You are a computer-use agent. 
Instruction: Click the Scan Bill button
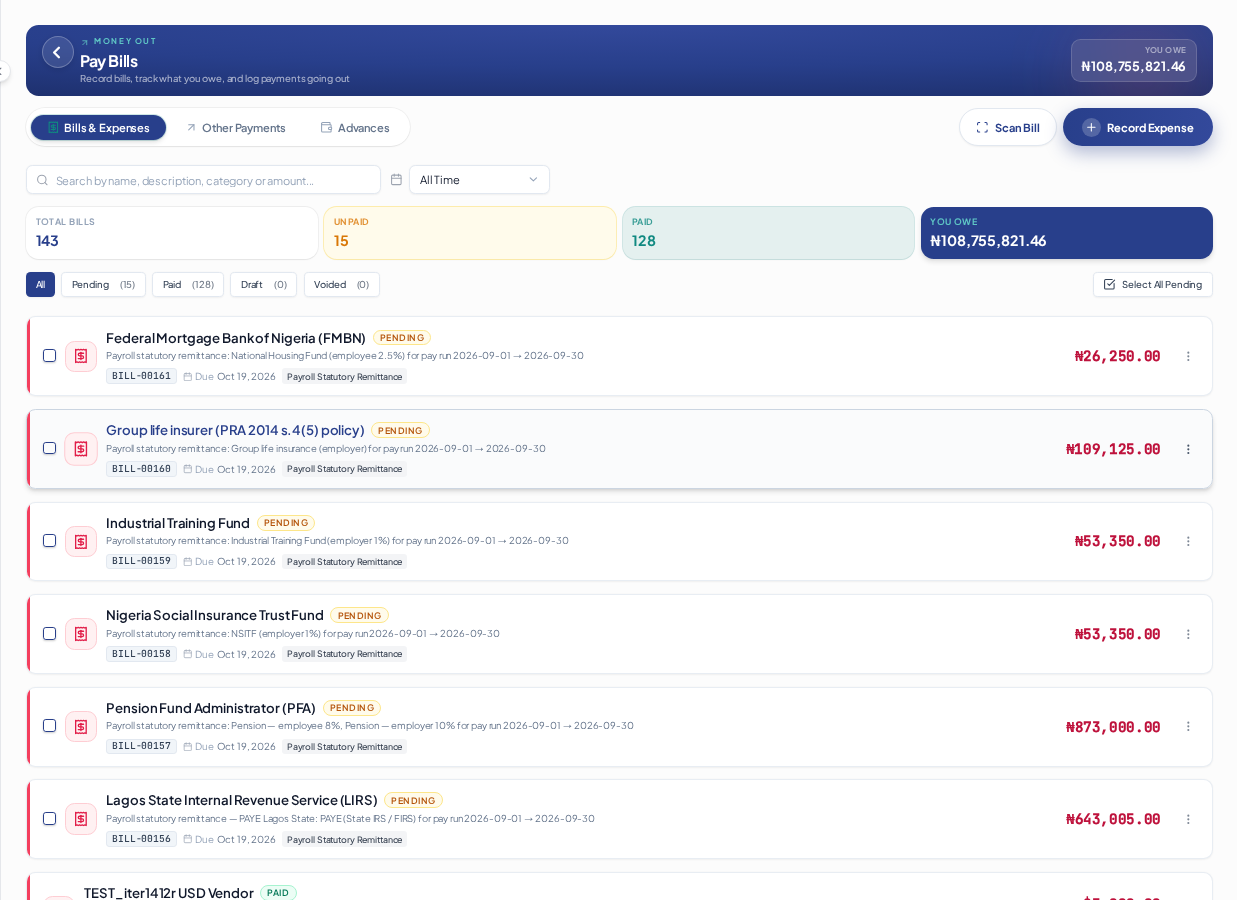1007,128
